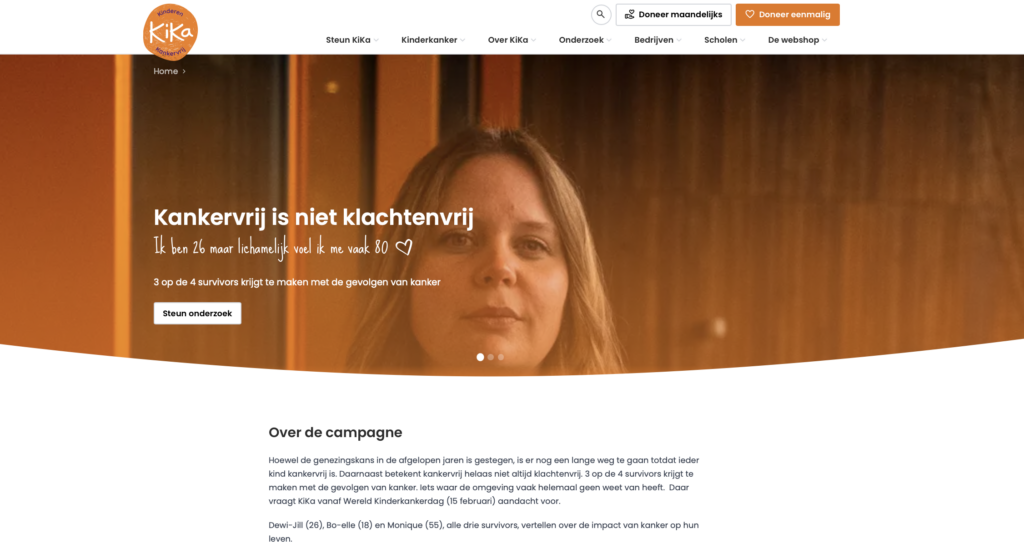Open the Scholen menu

pos(720,40)
